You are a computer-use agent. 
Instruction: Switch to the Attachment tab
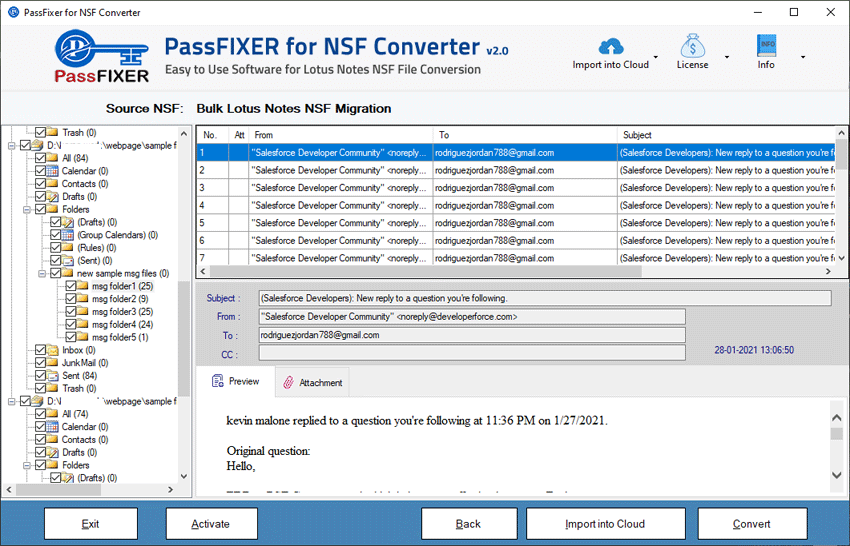[312, 382]
